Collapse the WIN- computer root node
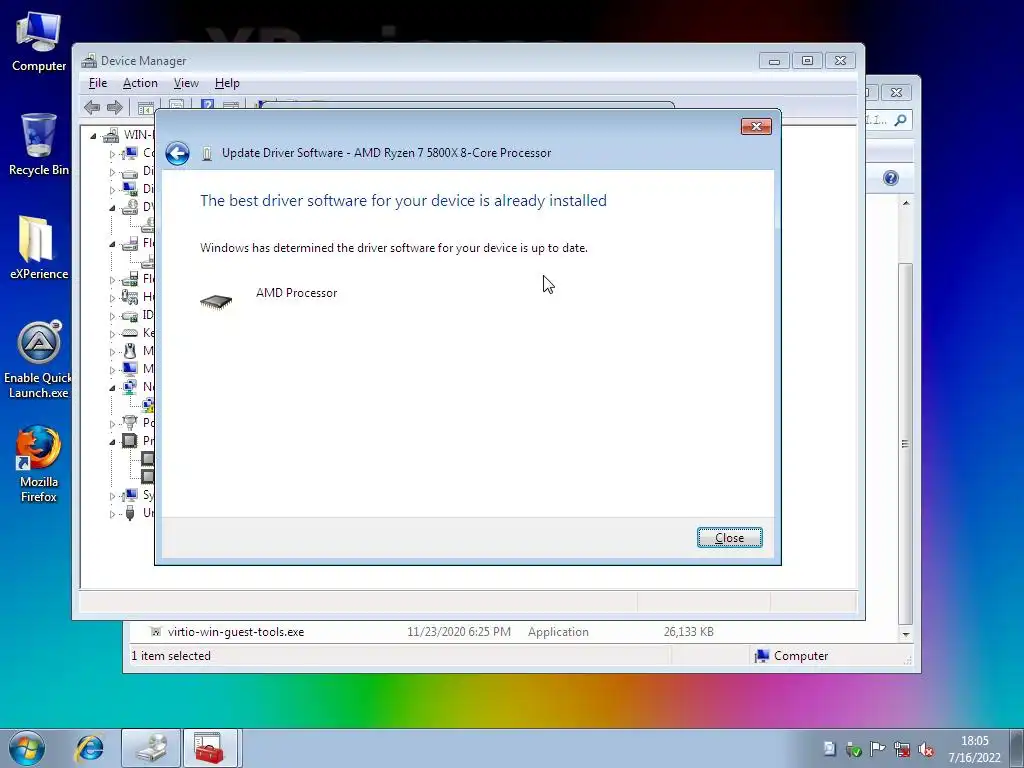Screen dimensions: 1024x768 click(93, 136)
